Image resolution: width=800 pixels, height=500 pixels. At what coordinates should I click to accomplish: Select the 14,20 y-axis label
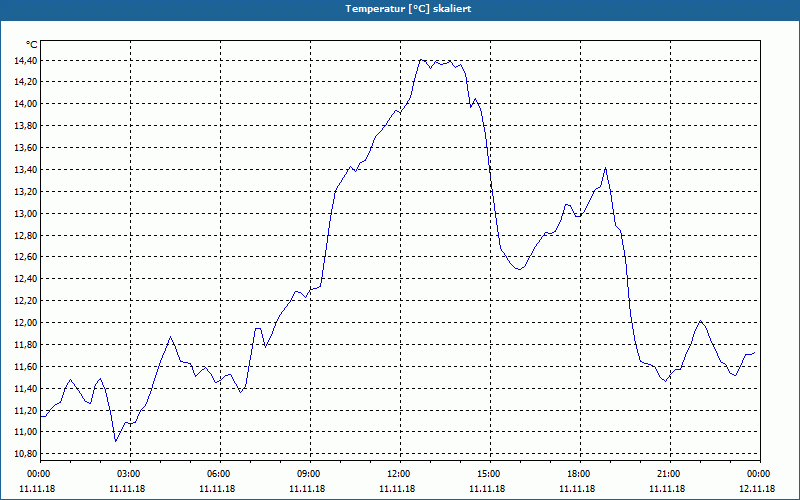(26, 82)
